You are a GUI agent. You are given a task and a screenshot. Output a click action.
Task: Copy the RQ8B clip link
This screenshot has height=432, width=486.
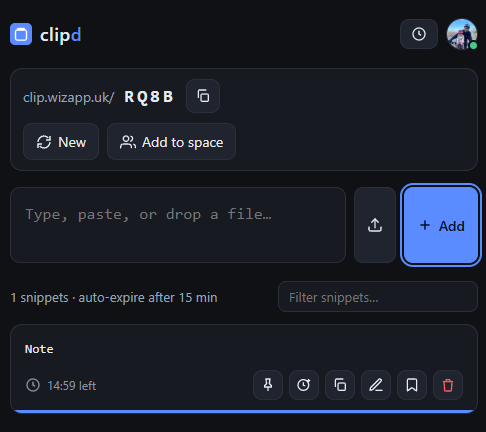pos(203,96)
